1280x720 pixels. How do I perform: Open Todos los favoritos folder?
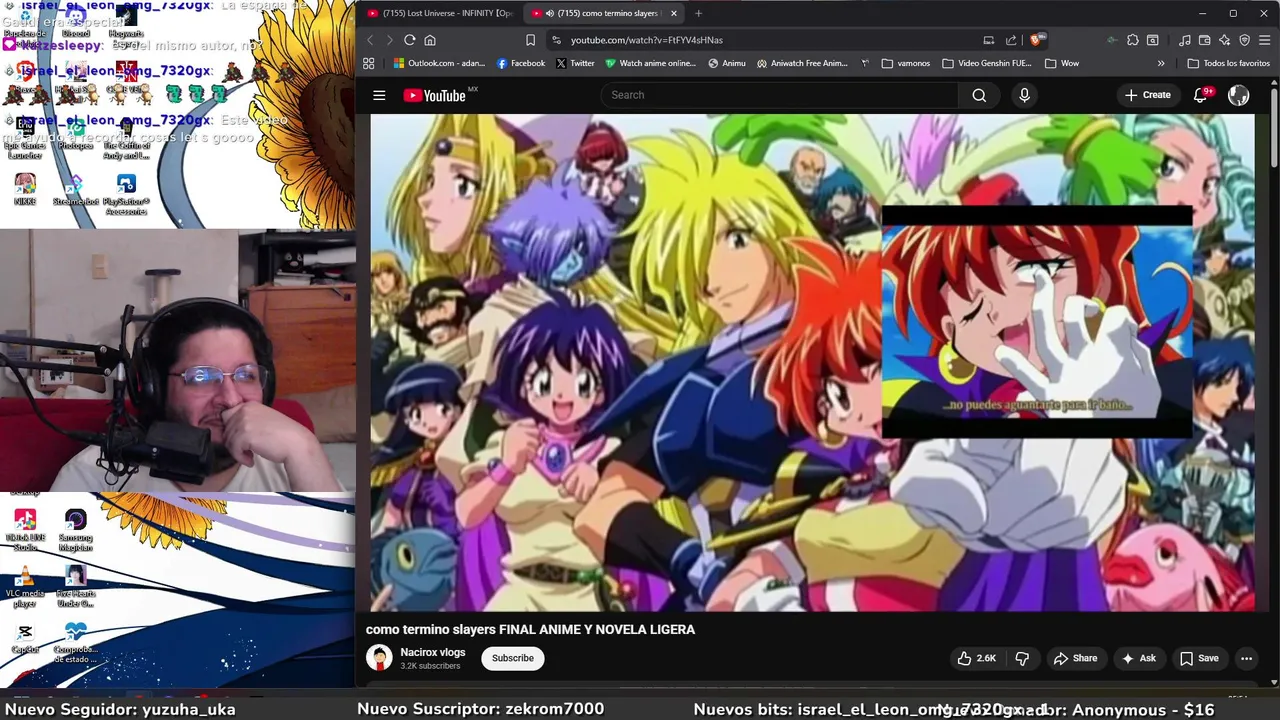pyautogui.click(x=1228, y=63)
